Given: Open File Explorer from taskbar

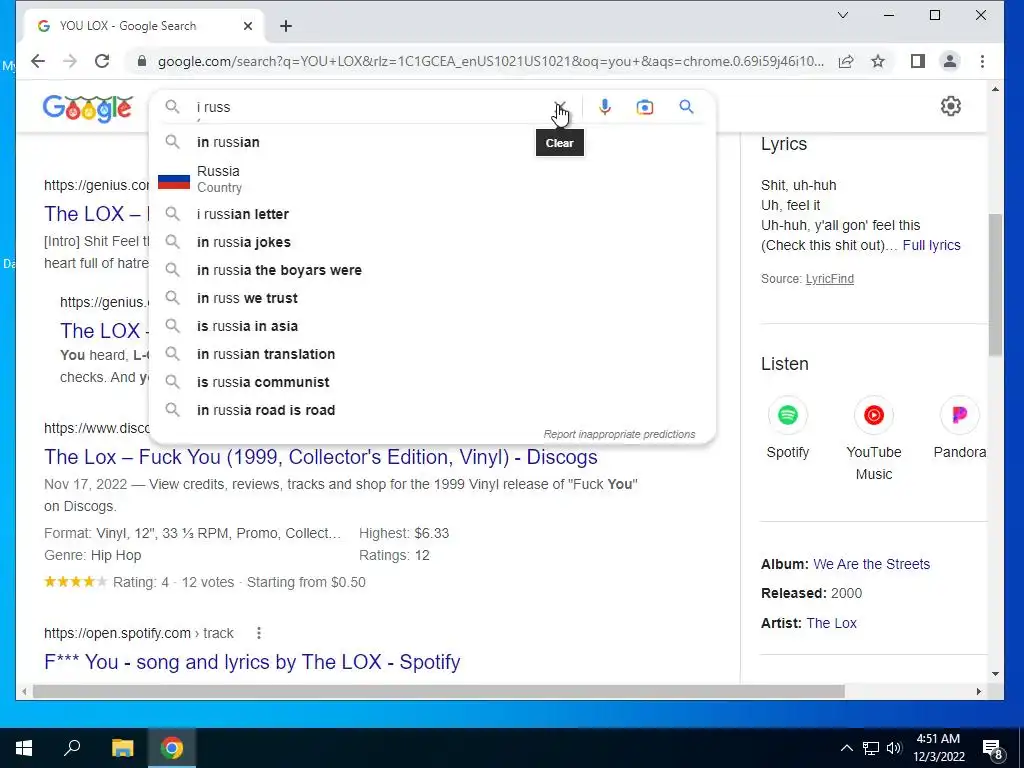Looking at the screenshot, I should [x=122, y=748].
